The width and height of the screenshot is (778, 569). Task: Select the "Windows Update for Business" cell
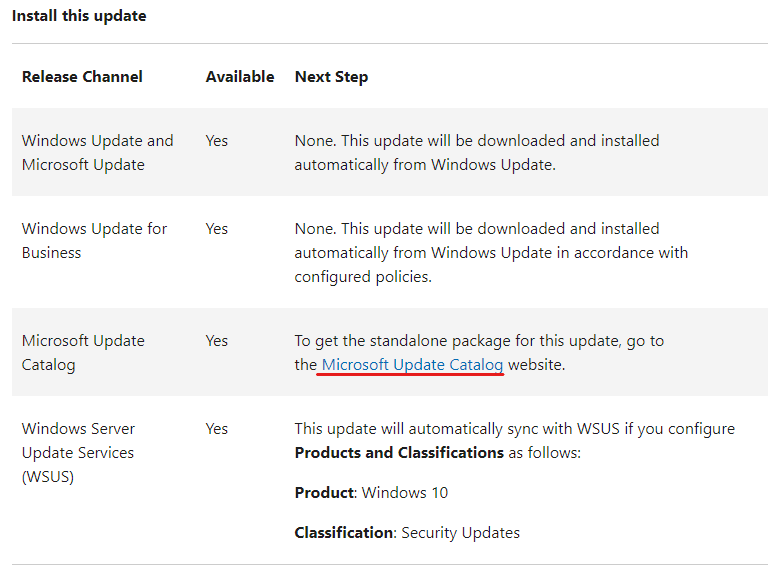click(x=94, y=241)
